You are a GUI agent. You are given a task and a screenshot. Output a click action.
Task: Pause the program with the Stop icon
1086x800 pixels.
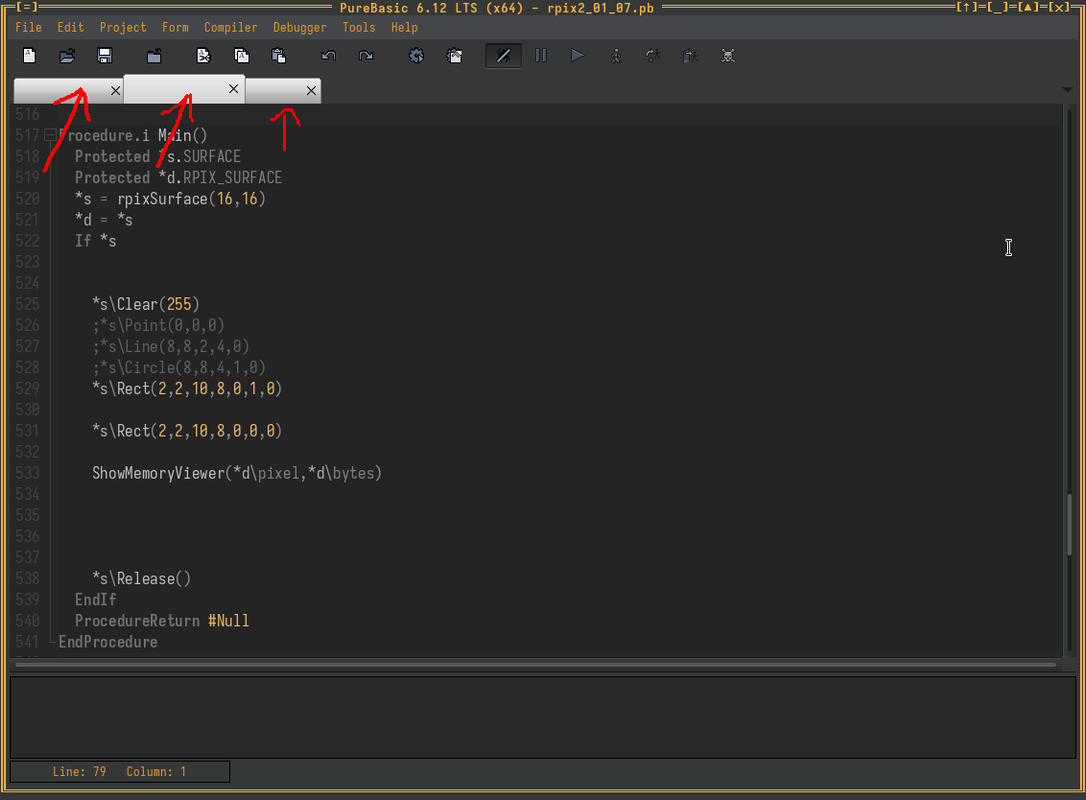541,56
